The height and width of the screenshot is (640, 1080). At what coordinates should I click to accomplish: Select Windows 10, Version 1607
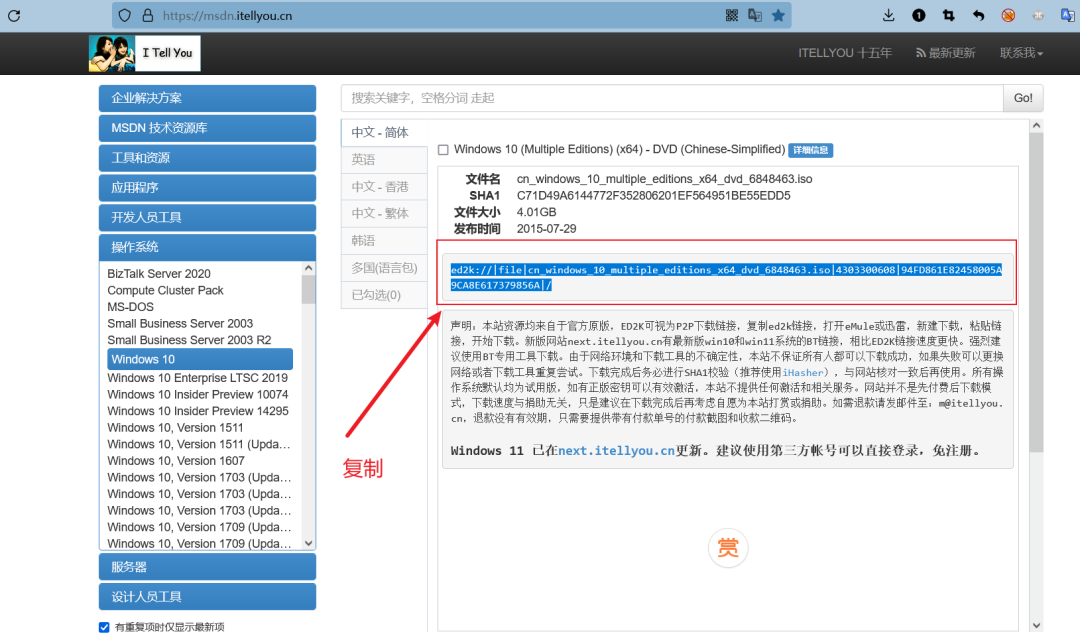(x=176, y=460)
